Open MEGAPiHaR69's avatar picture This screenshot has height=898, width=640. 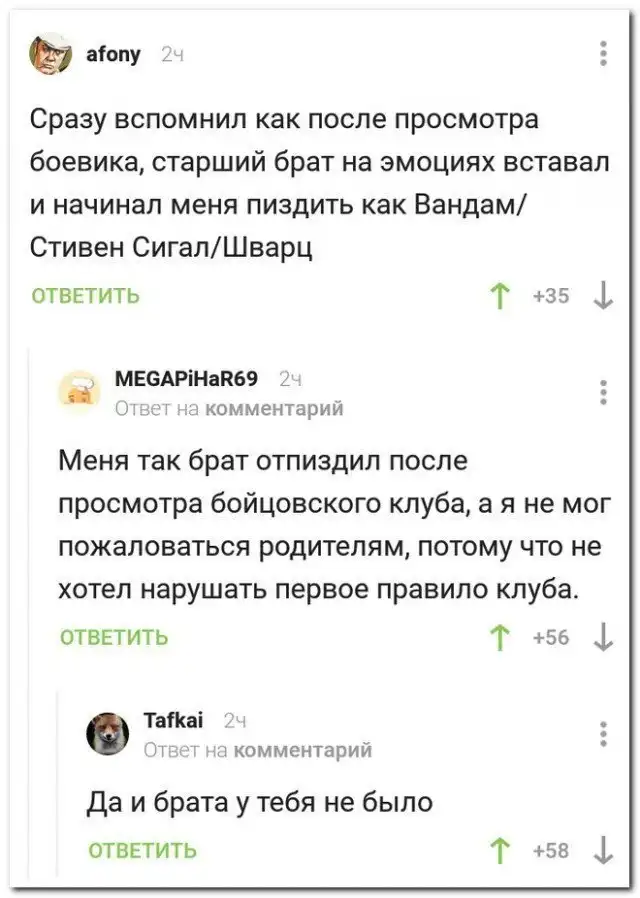point(79,390)
